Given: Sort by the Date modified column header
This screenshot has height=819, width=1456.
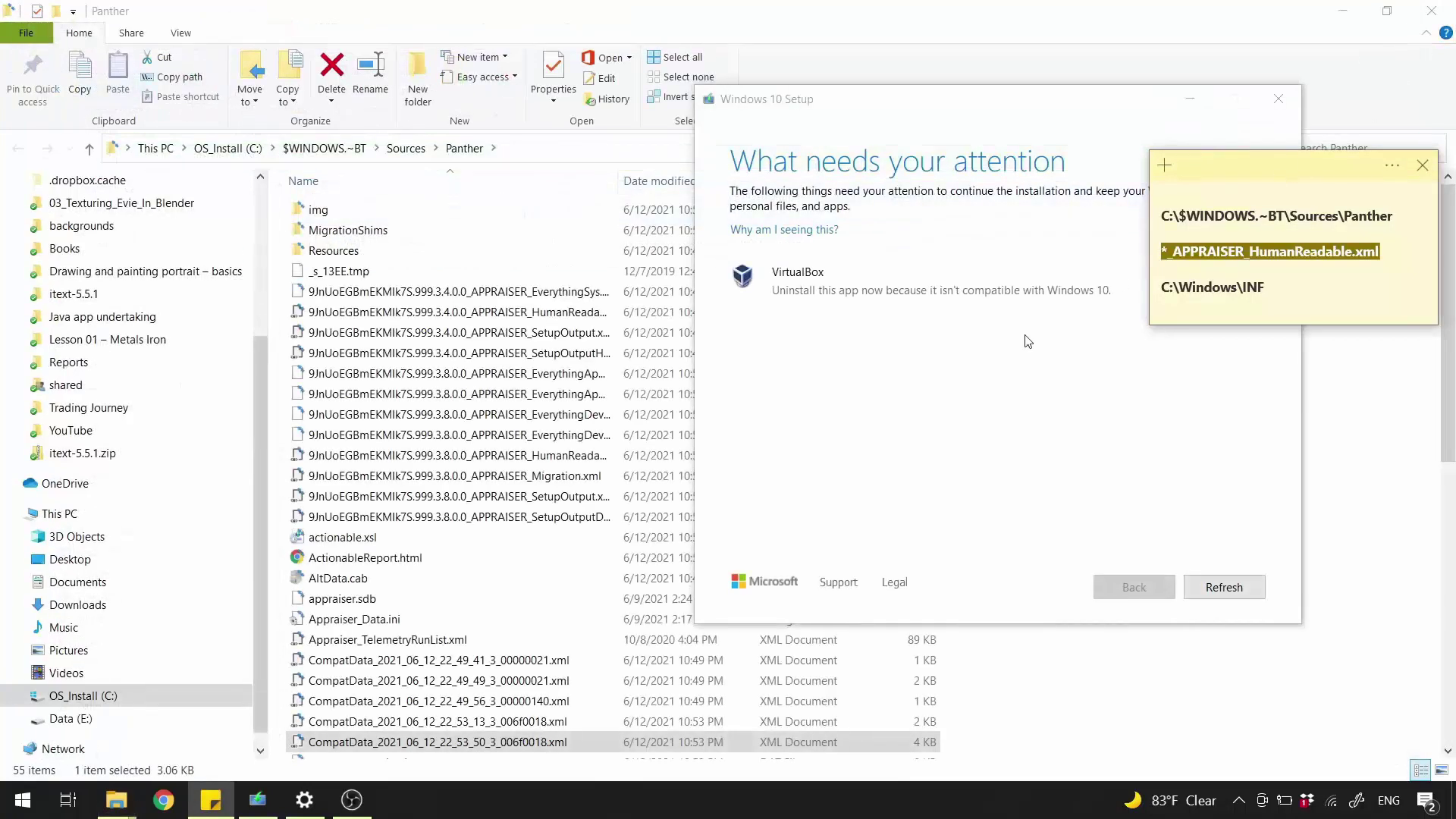Looking at the screenshot, I should point(658,180).
